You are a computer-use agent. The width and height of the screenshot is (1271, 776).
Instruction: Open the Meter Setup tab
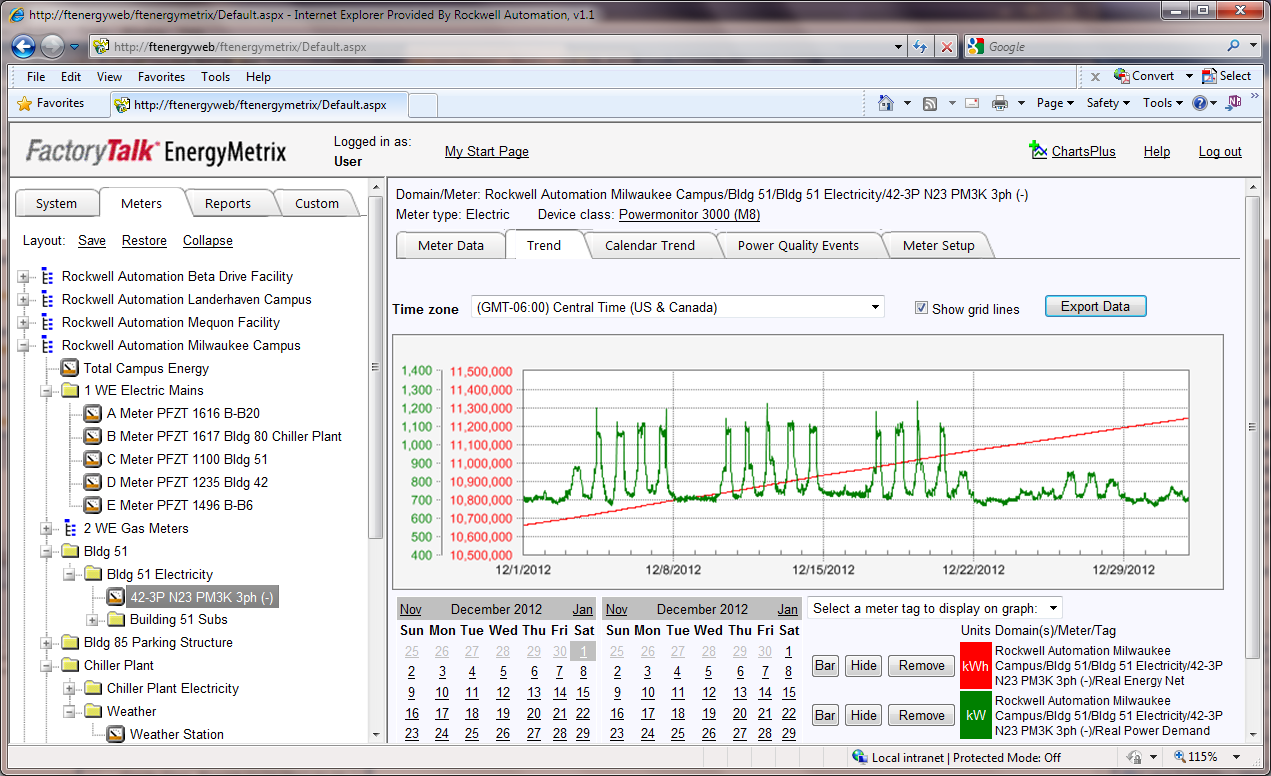click(x=938, y=245)
